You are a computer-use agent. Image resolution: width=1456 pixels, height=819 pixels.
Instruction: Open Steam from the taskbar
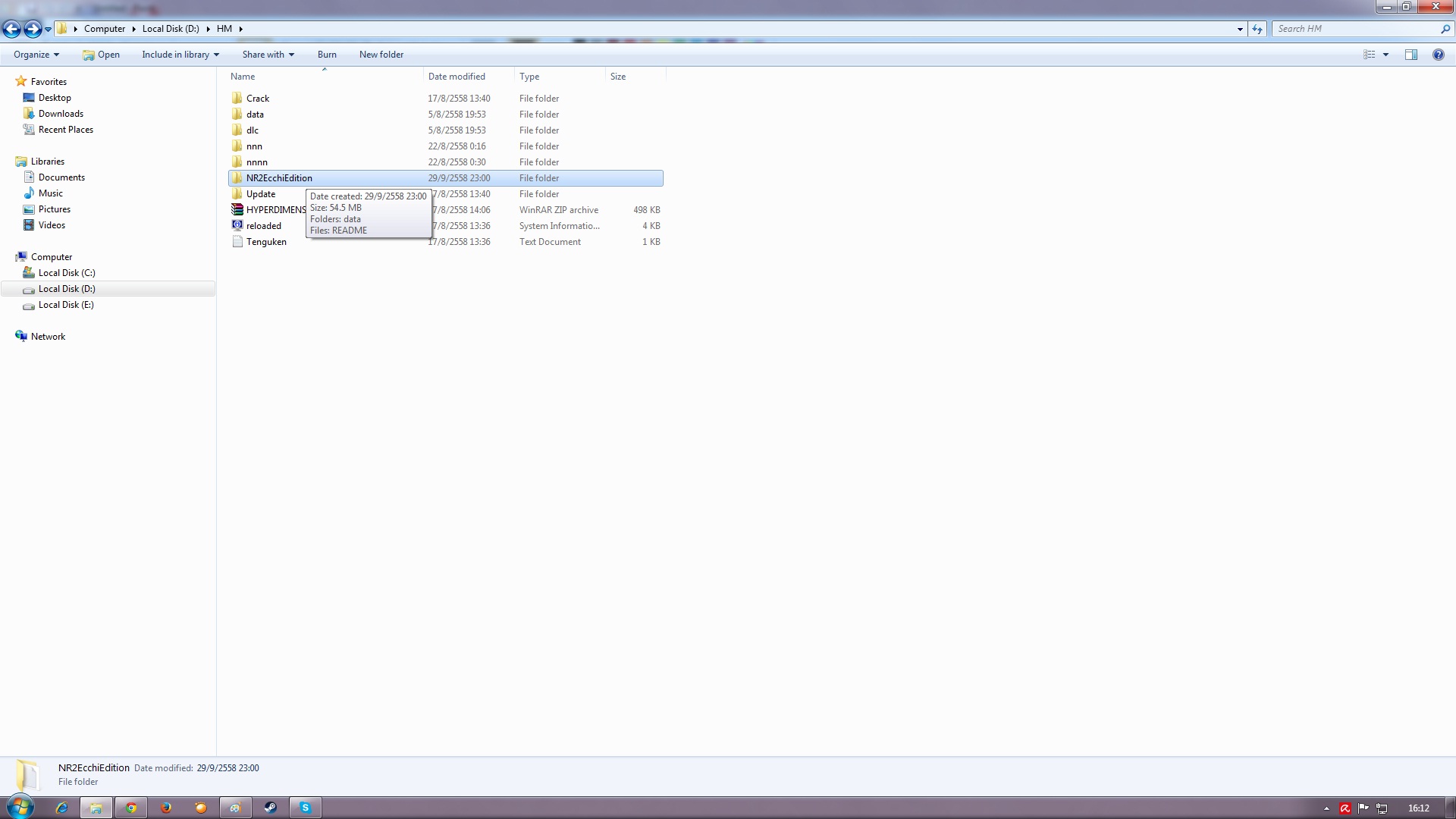[x=270, y=808]
